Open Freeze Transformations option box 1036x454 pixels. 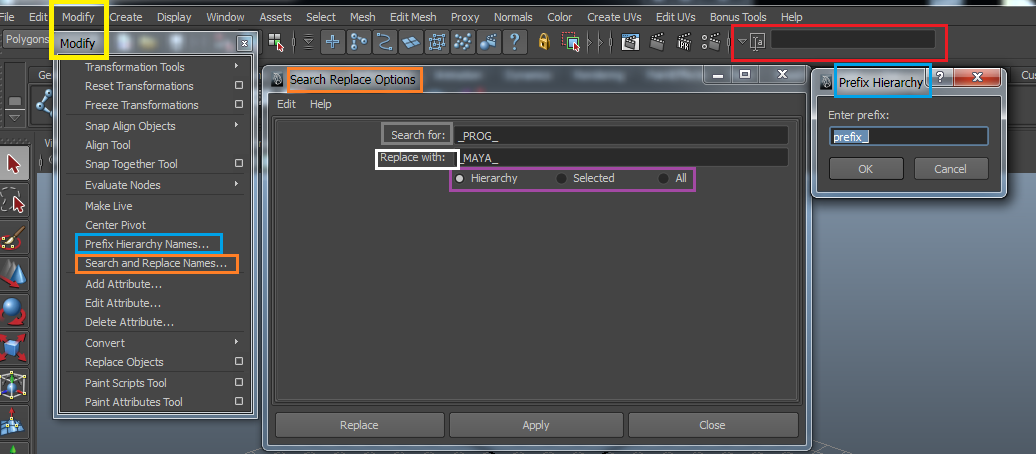[x=239, y=105]
